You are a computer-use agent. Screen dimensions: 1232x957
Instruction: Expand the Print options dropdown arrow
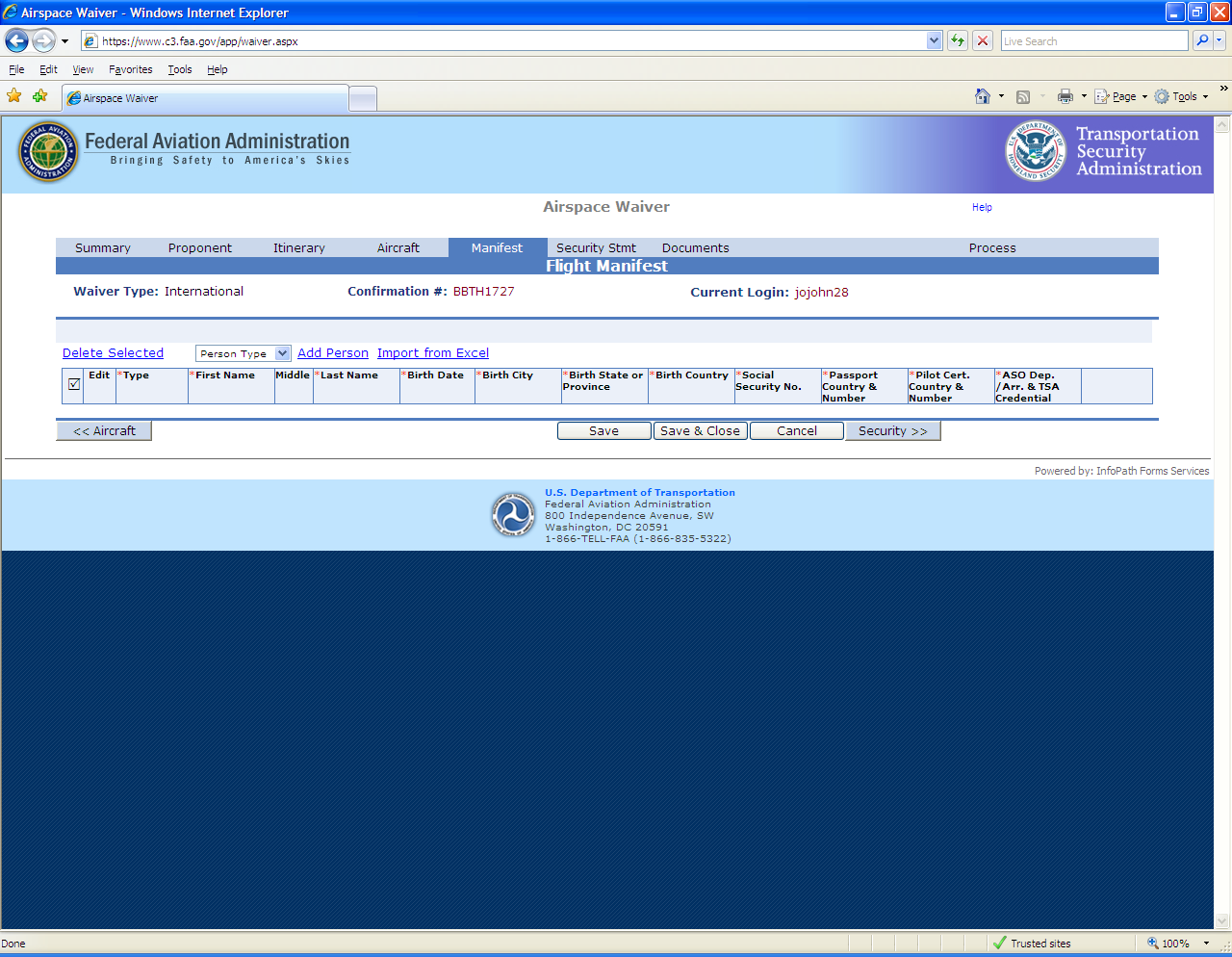click(x=1084, y=96)
